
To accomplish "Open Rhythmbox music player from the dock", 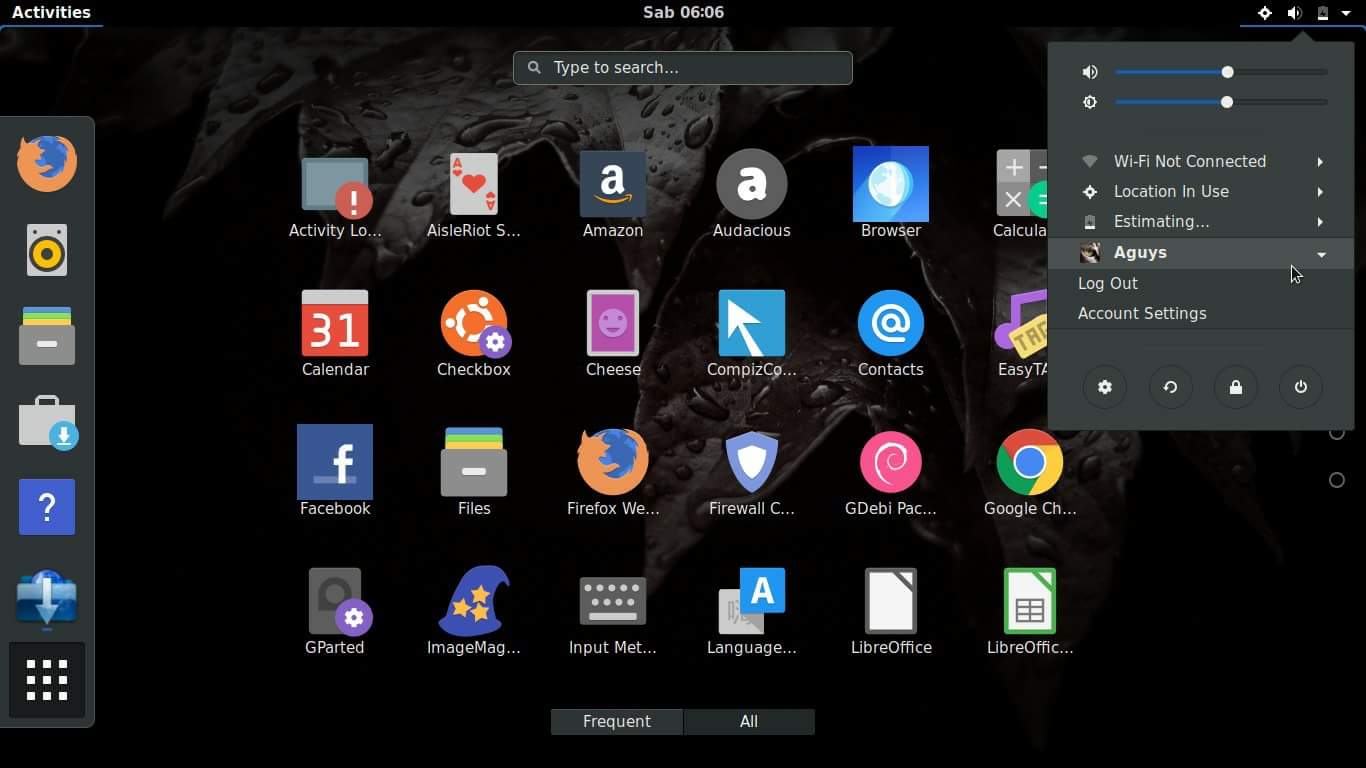I will pyautogui.click(x=46, y=251).
